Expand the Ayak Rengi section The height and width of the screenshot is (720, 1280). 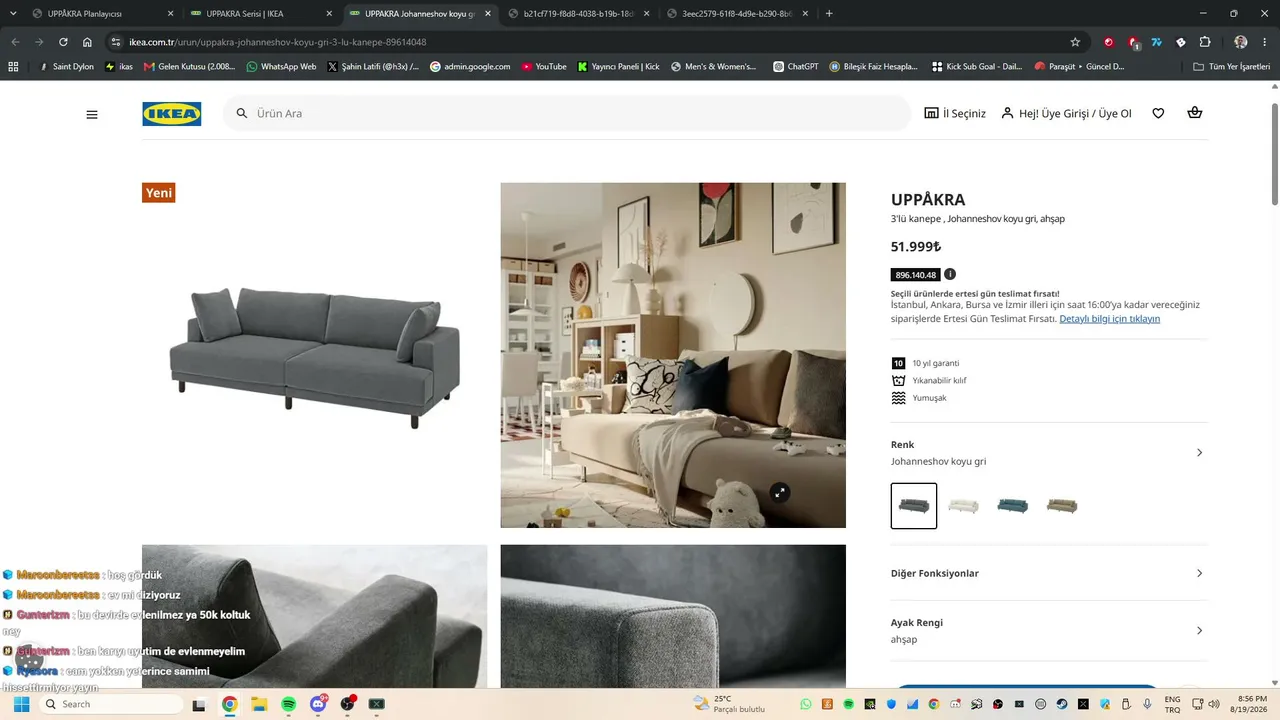1049,630
